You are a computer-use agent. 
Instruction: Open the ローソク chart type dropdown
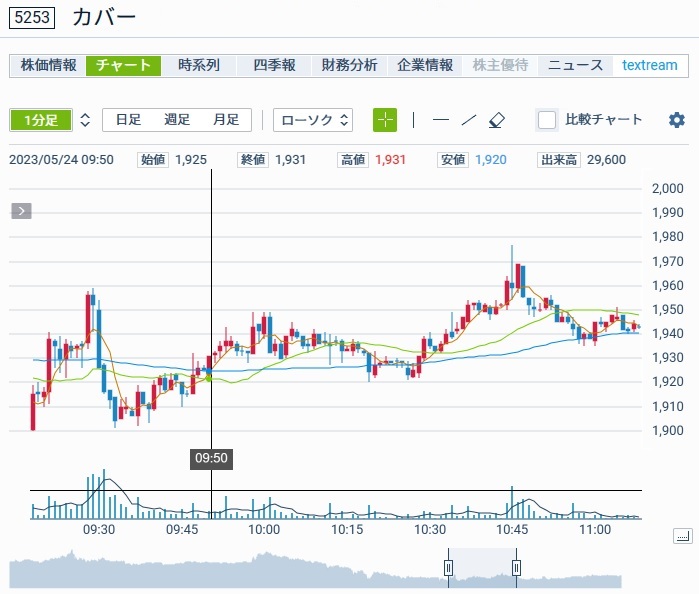click(314, 120)
